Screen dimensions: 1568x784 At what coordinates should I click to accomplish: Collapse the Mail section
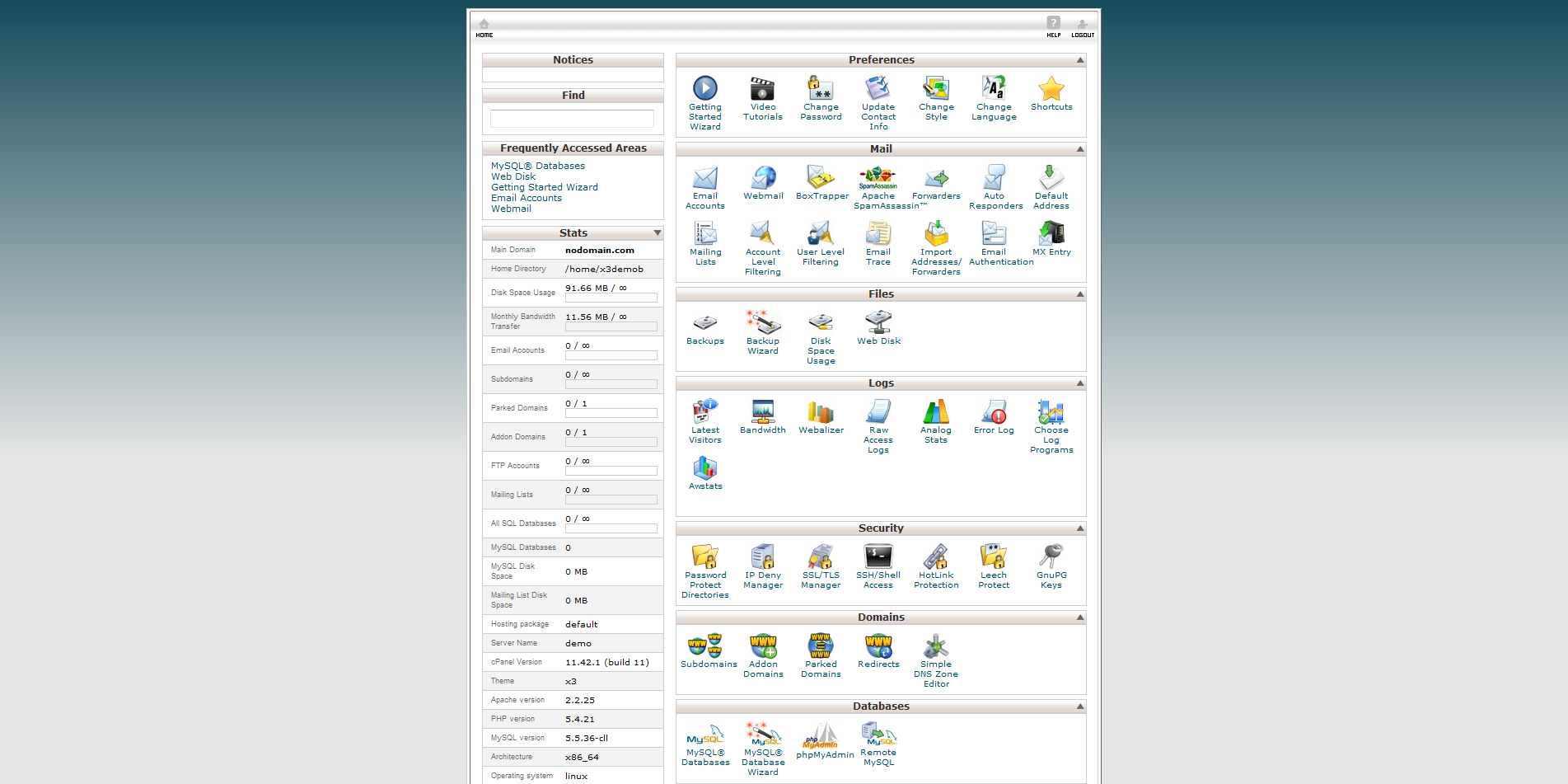[x=1080, y=149]
